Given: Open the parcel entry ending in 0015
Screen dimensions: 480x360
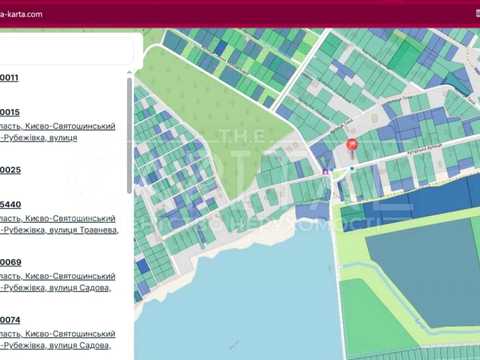Looking at the screenshot, I should coord(10,112).
